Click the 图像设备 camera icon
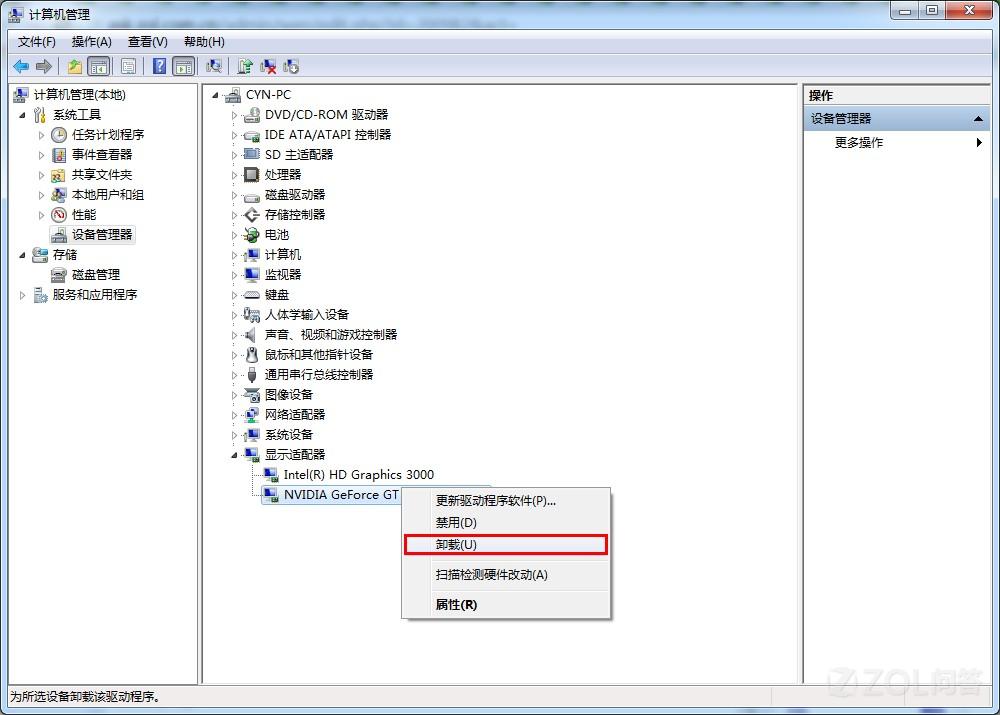The width and height of the screenshot is (1000, 715). click(252, 395)
